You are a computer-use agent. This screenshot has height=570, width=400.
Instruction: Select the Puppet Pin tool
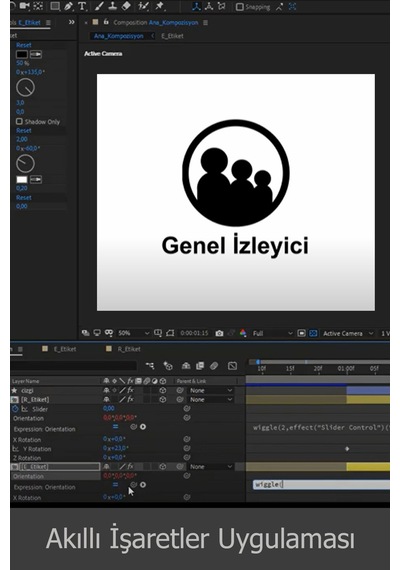pos(159,6)
